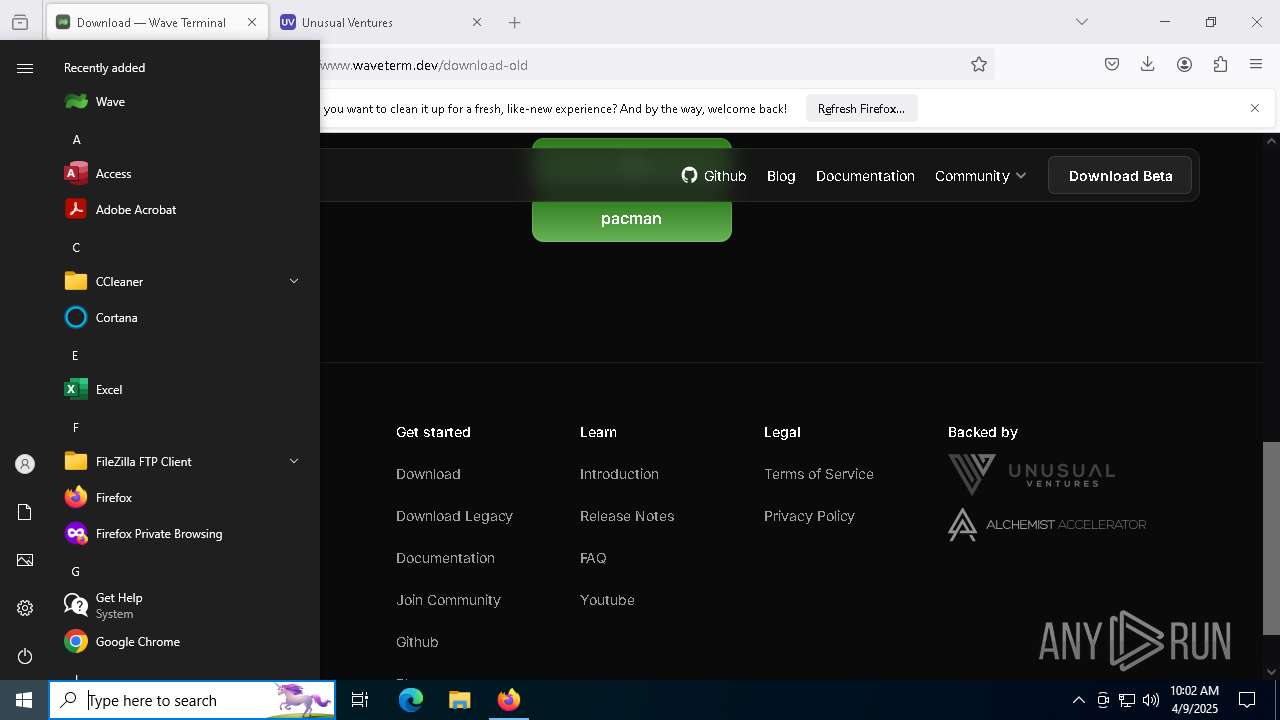This screenshot has width=1280, height=720.
Task: Open the Alchemist Accelerator logo
Action: pyautogui.click(x=1047, y=525)
